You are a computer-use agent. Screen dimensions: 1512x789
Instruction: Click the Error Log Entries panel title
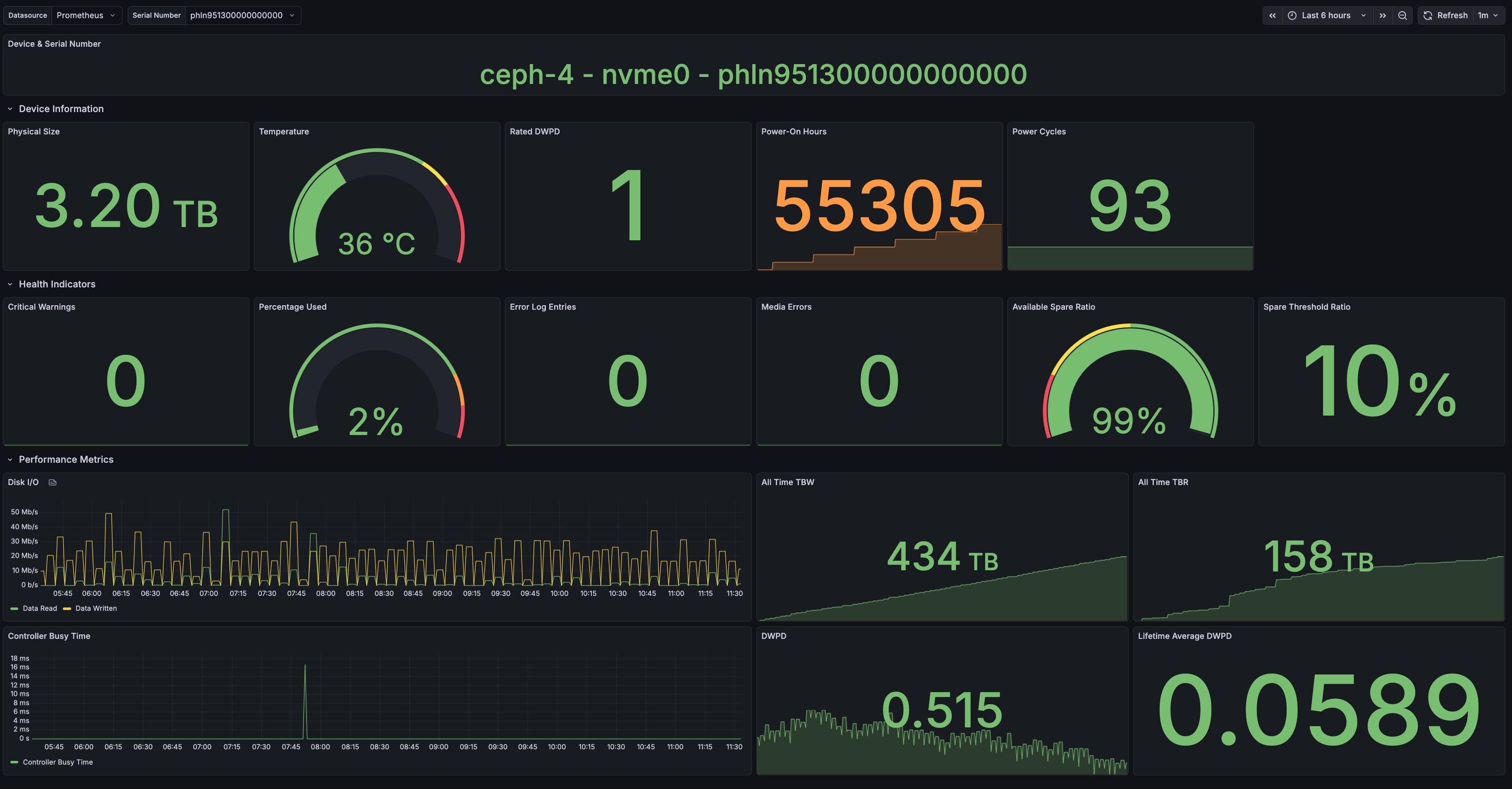pos(542,307)
